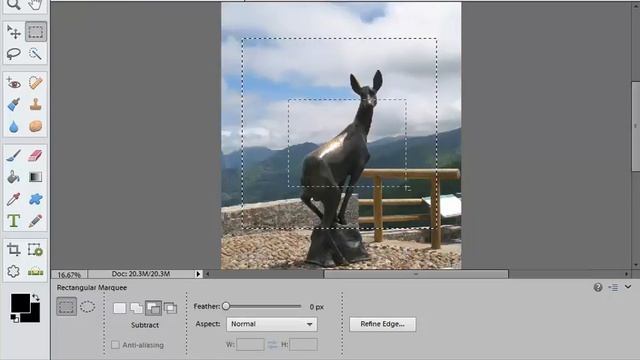Open the Aspect dropdown set to Normal

(271, 324)
